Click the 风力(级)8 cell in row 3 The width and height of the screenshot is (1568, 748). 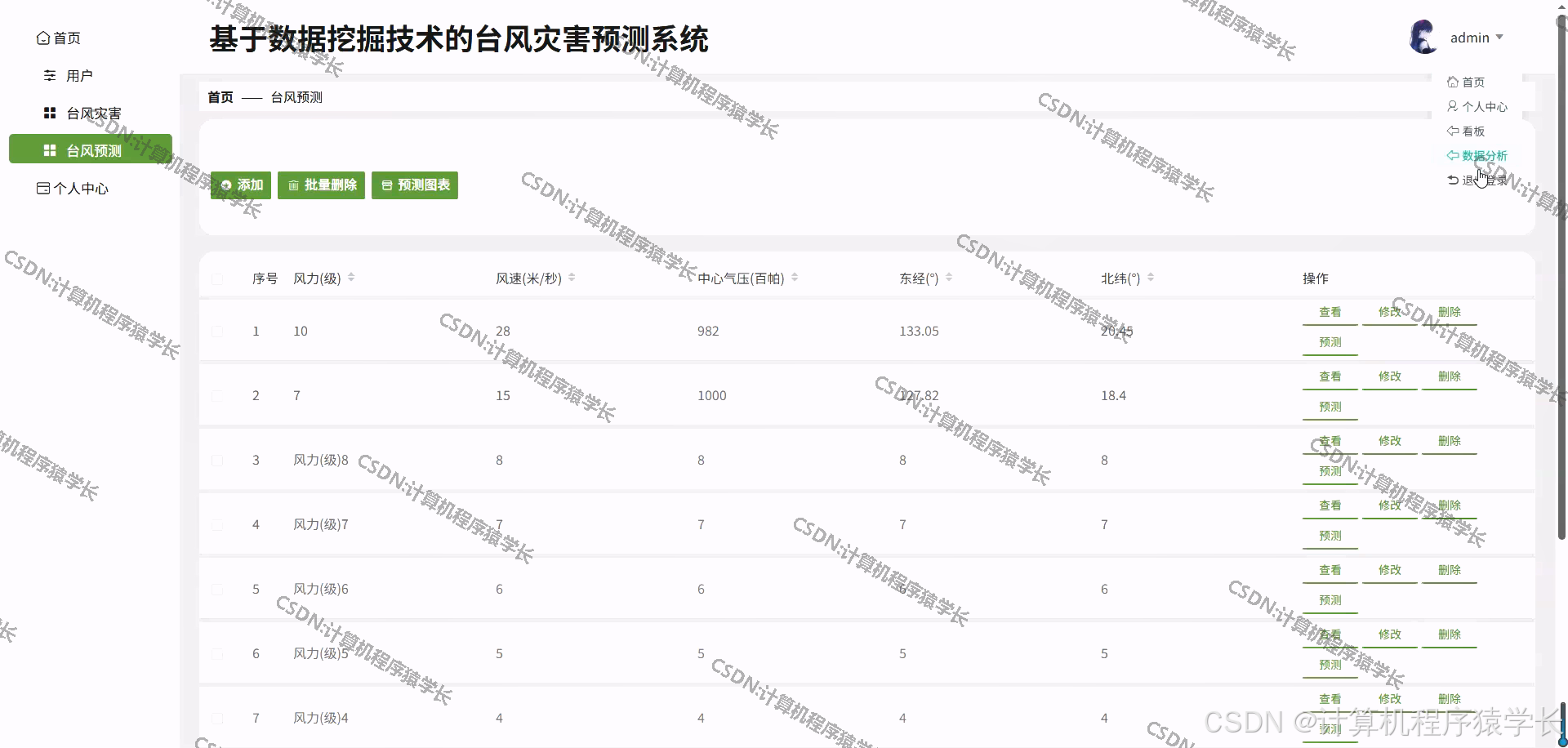pos(321,461)
